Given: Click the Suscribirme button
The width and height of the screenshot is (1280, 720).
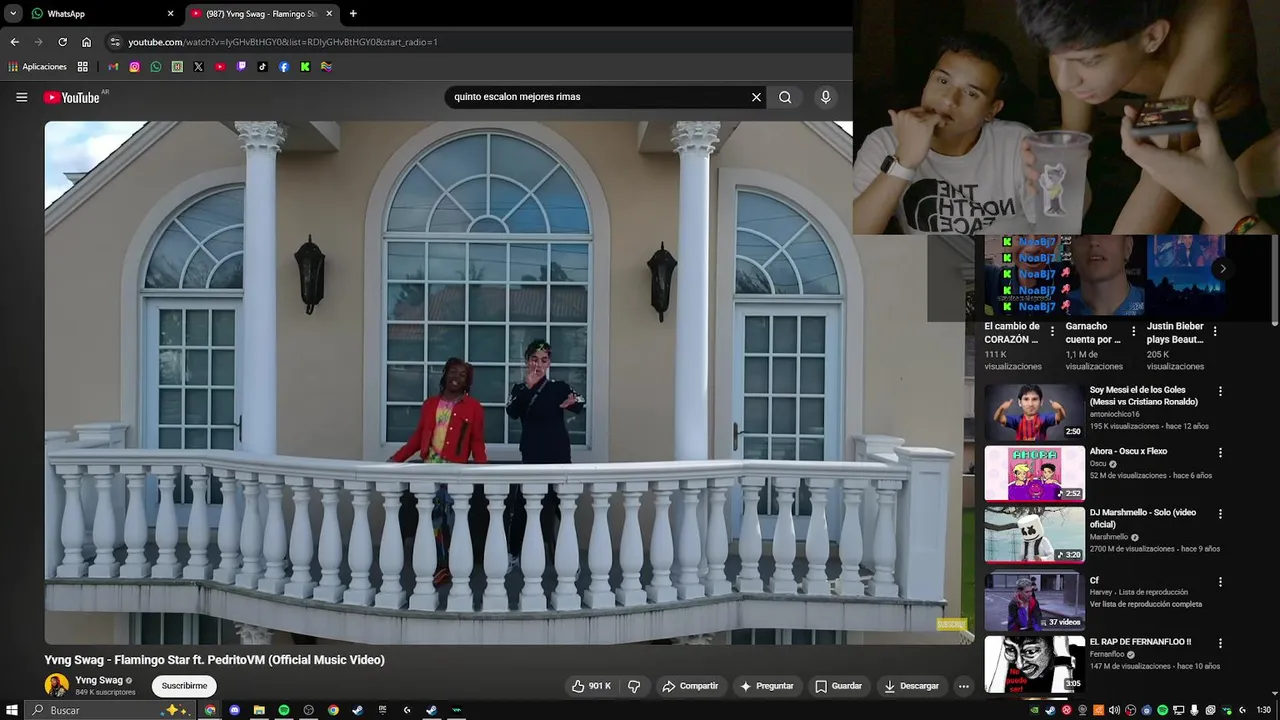Looking at the screenshot, I should [x=184, y=686].
